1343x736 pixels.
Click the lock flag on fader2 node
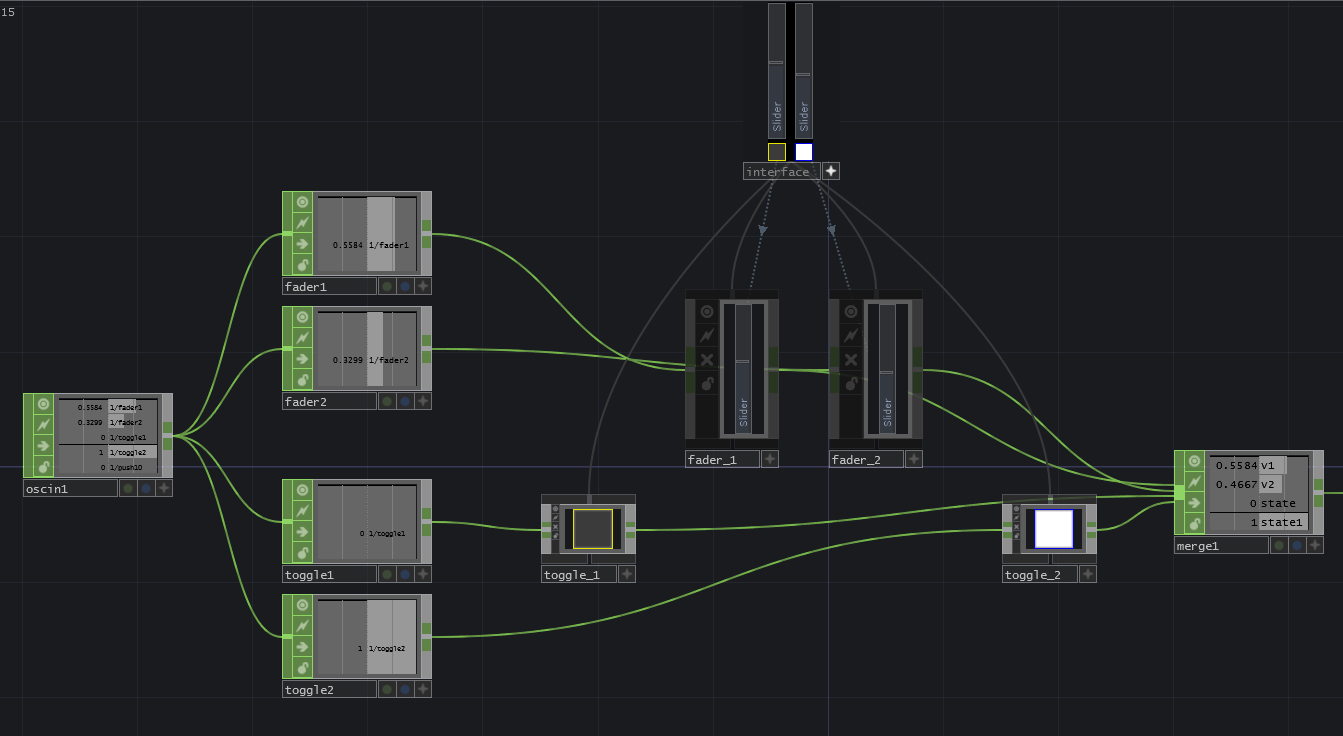pyautogui.click(x=302, y=380)
